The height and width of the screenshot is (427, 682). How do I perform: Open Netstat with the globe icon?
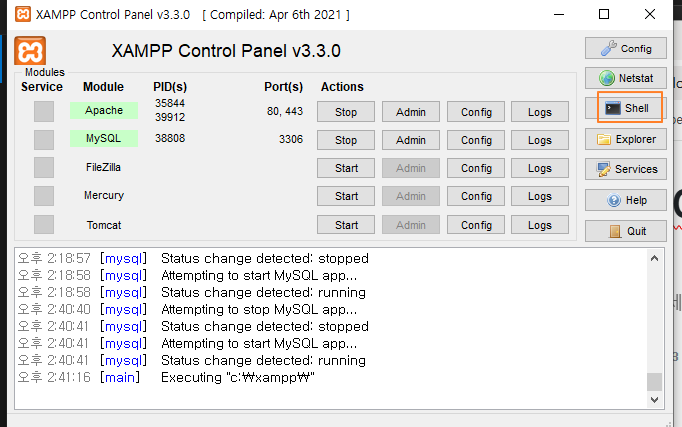625,78
